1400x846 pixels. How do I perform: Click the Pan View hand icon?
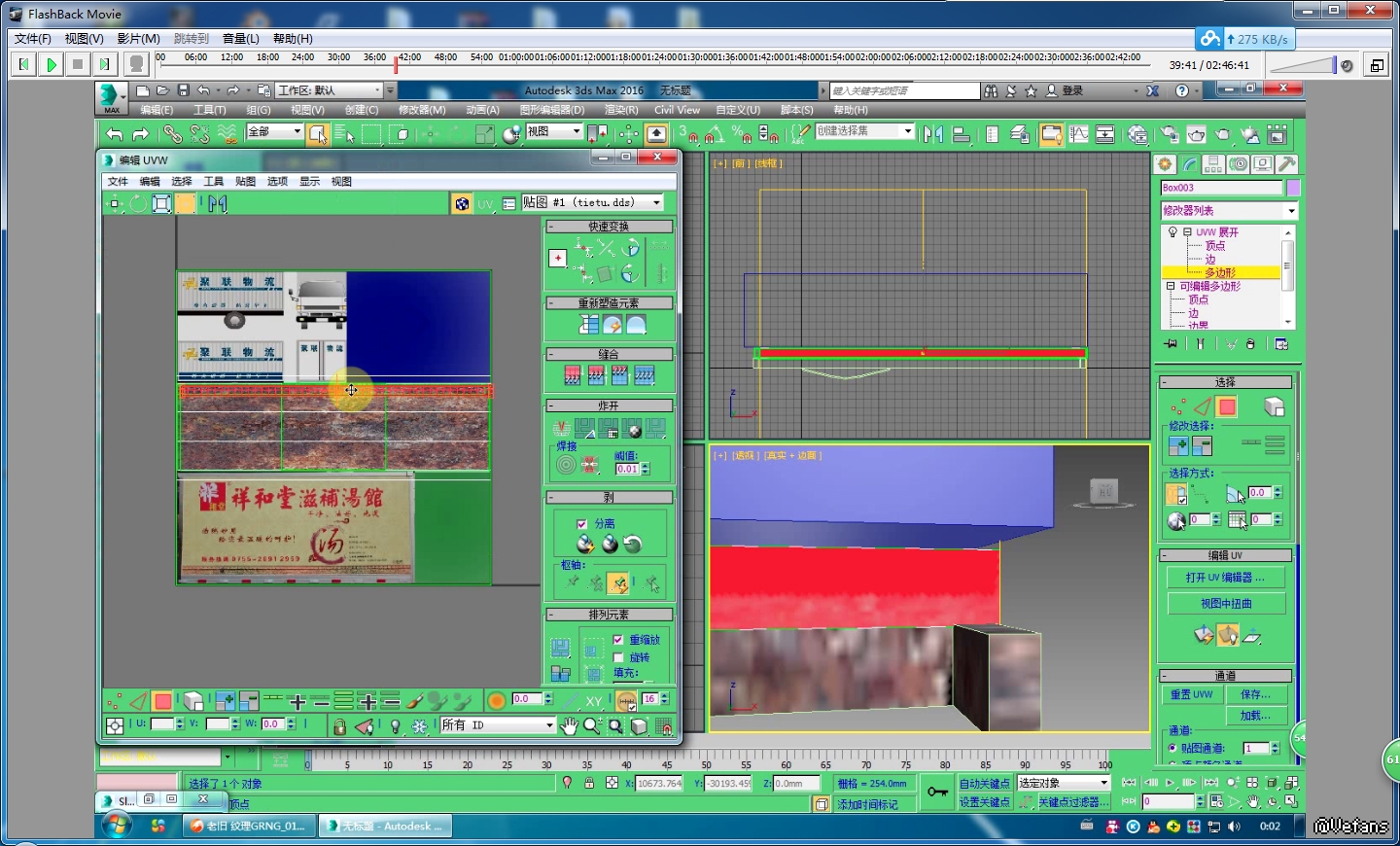click(569, 725)
